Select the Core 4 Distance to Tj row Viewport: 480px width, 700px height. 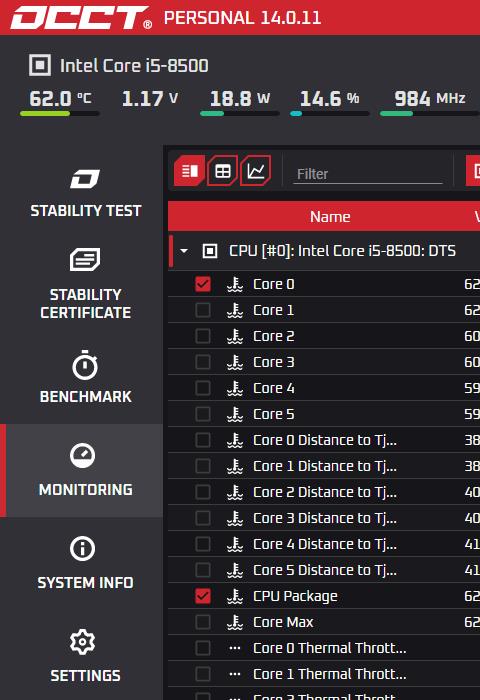coord(324,544)
